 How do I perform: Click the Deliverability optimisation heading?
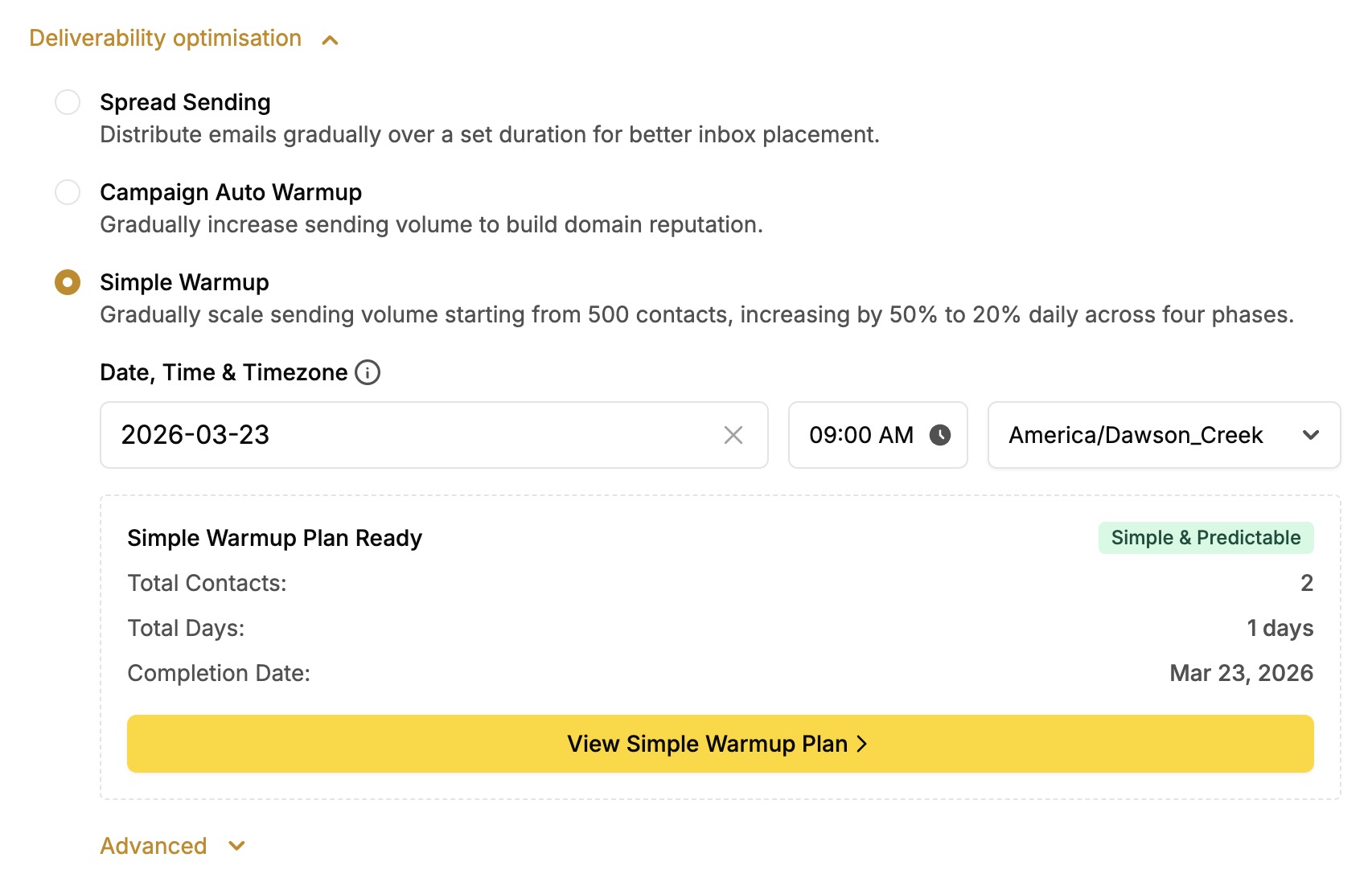tap(164, 38)
